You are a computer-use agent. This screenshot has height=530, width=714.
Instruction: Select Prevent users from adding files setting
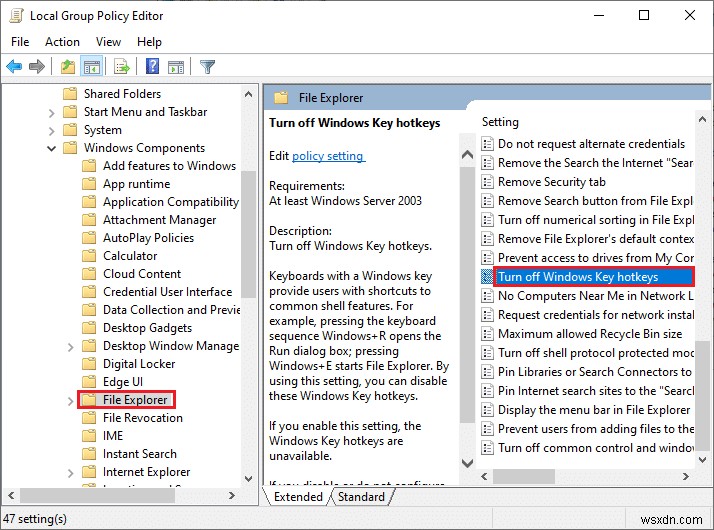click(x=596, y=429)
